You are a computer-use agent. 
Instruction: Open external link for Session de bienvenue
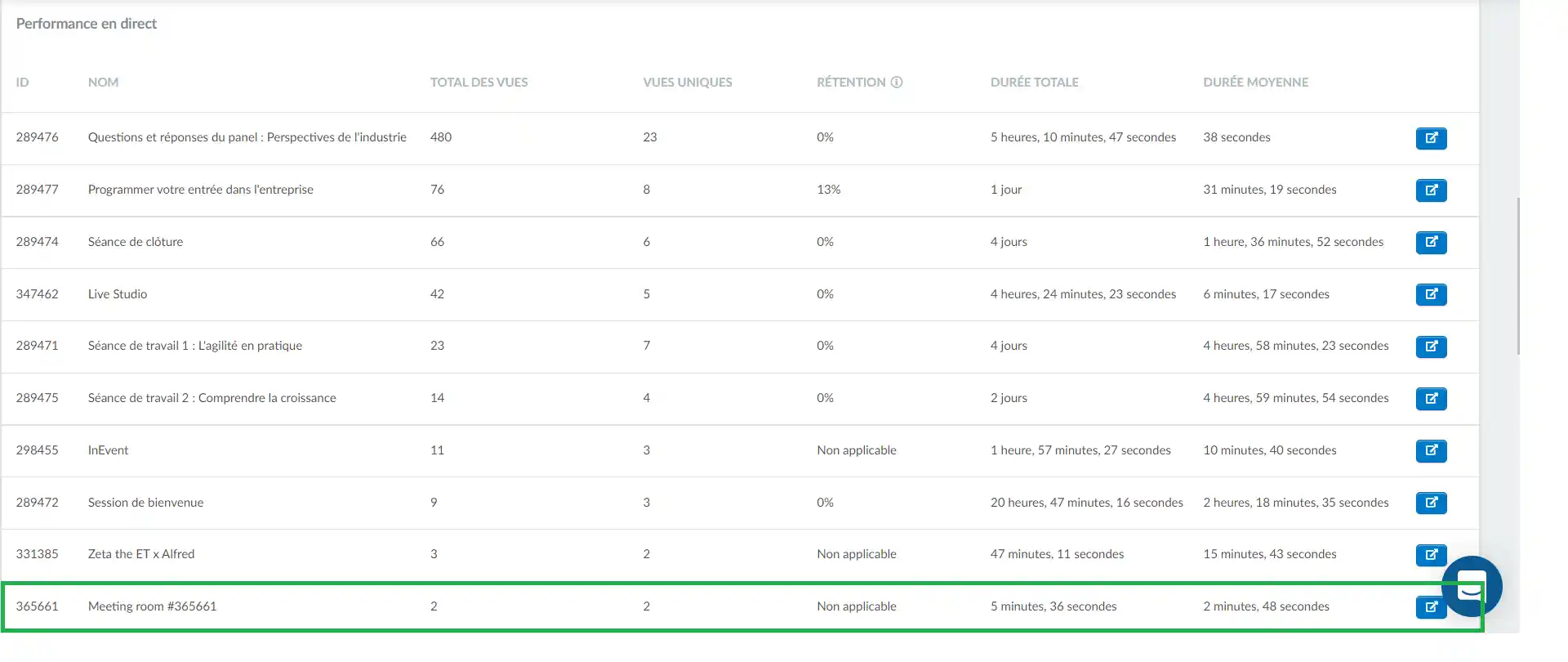click(1431, 503)
